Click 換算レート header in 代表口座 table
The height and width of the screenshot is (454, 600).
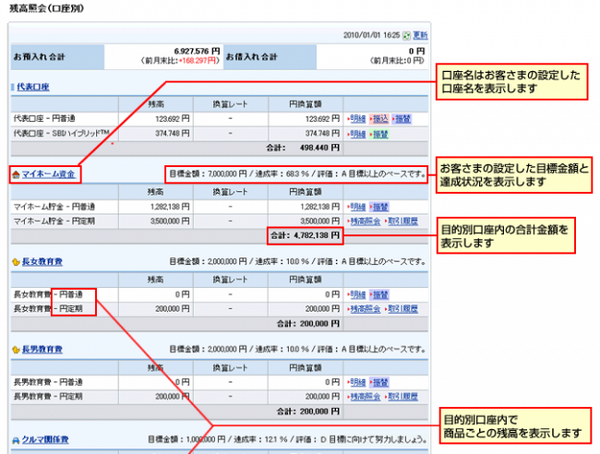[230, 104]
